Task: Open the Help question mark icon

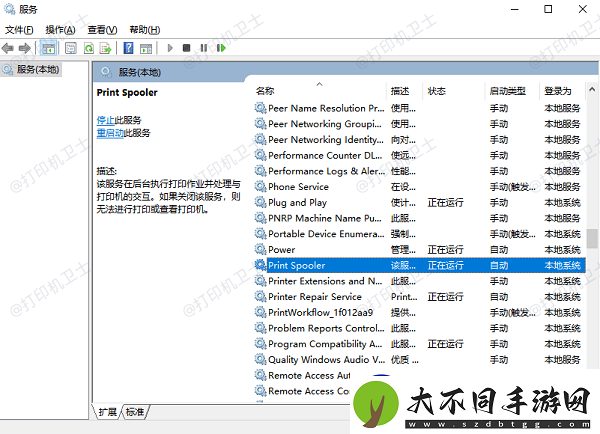Action: tap(129, 48)
